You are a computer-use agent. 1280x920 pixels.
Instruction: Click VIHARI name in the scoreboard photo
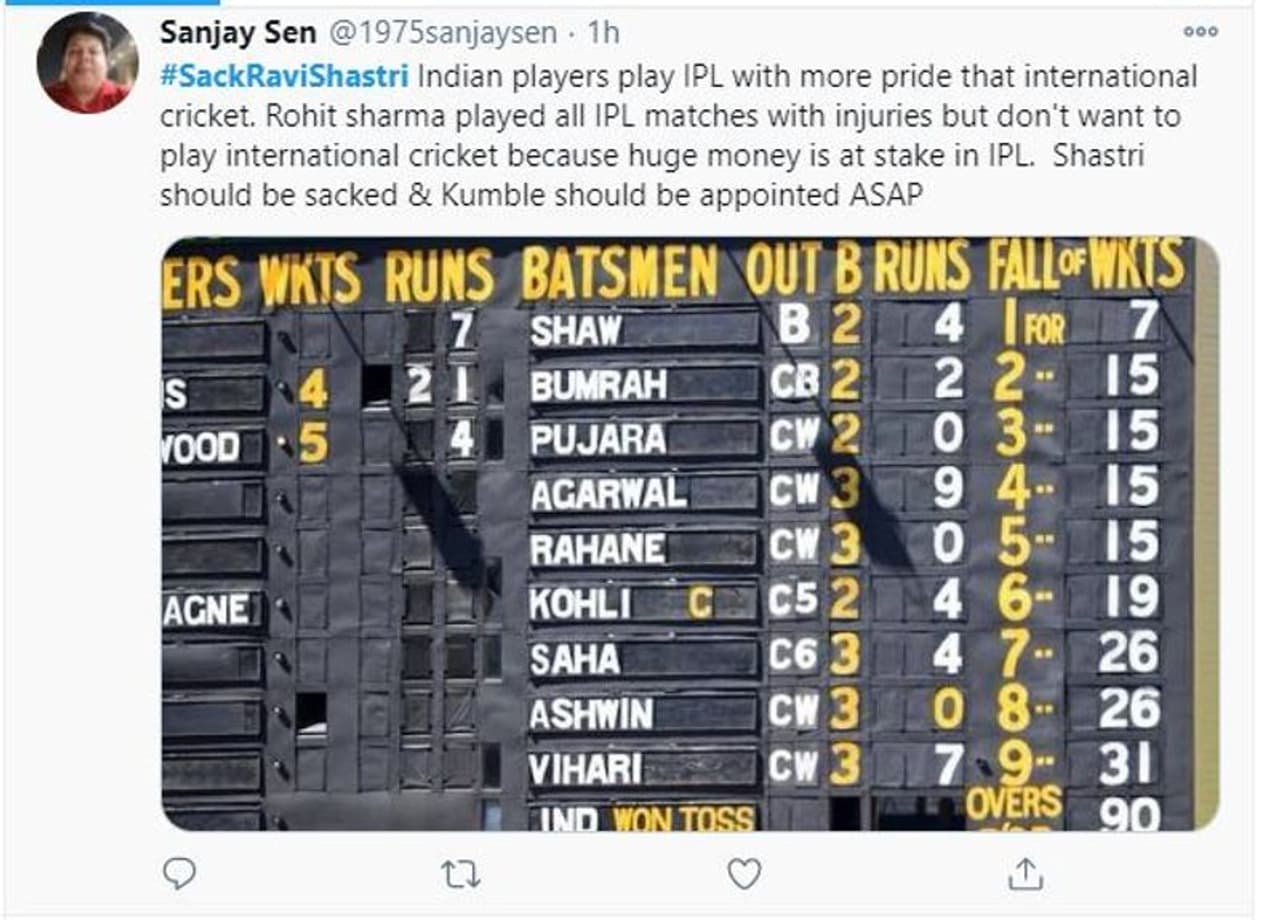[585, 768]
